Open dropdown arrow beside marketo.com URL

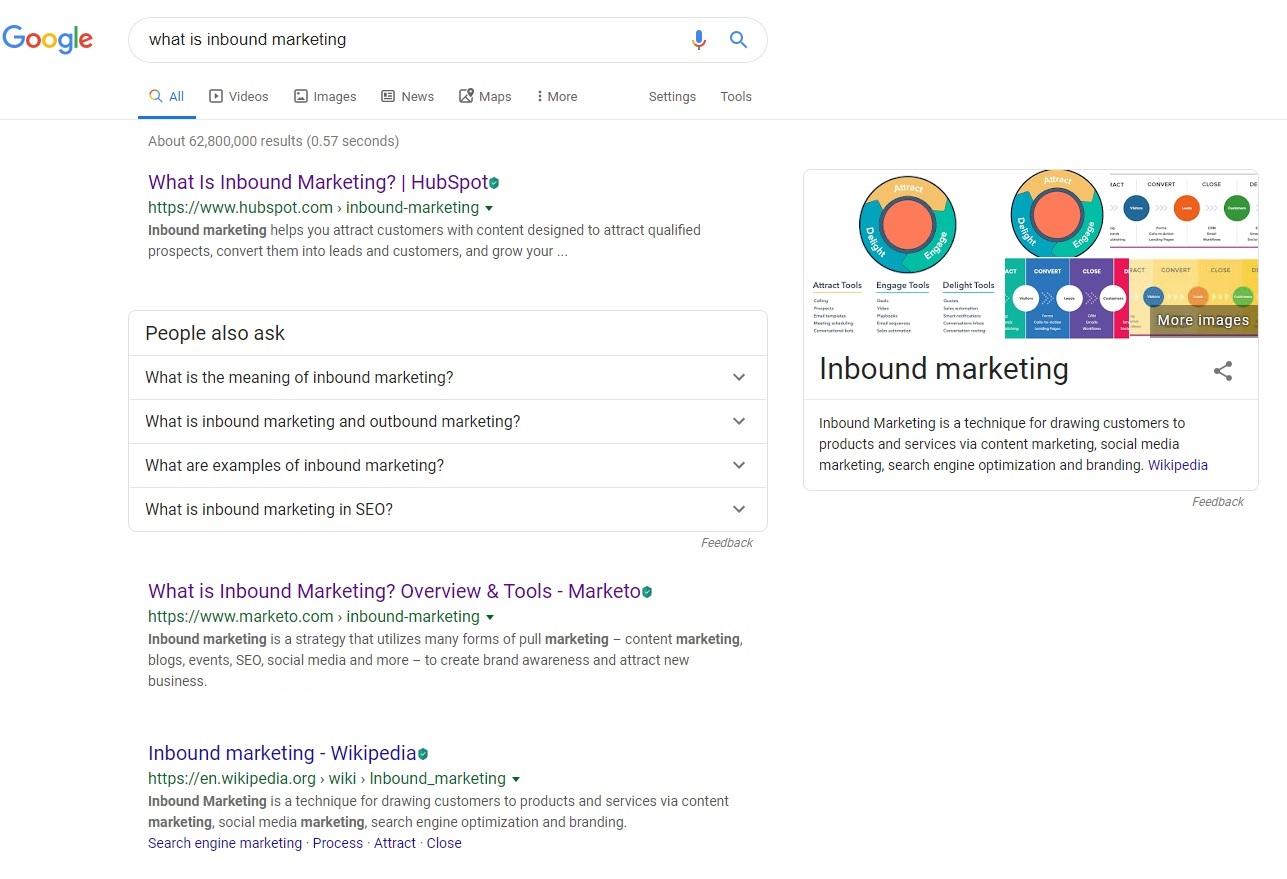pyautogui.click(x=490, y=617)
